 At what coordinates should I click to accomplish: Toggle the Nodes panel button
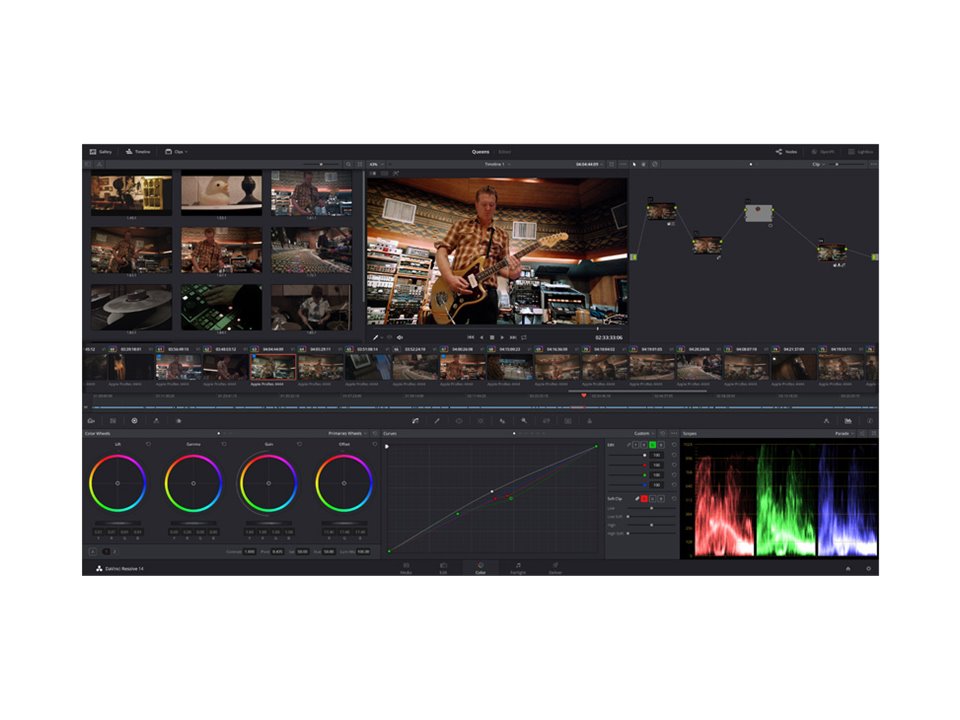coord(786,151)
